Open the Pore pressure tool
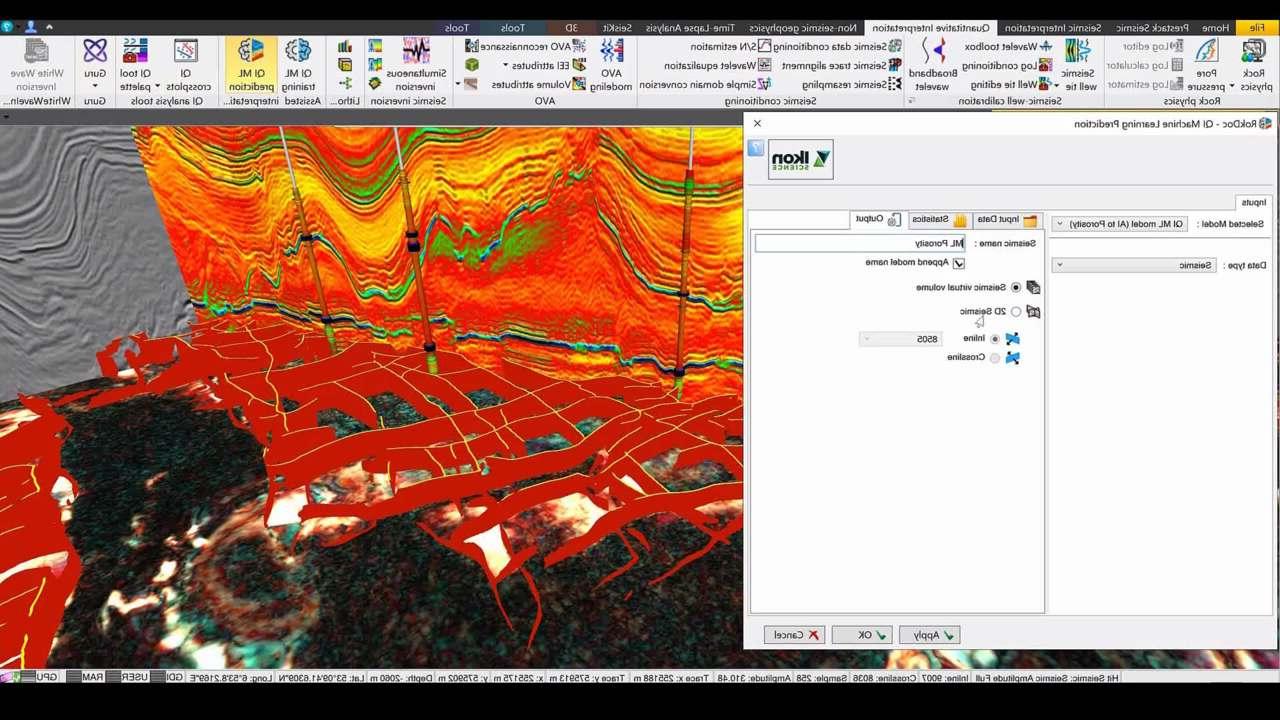Viewport: 1280px width, 720px height. point(1206,65)
